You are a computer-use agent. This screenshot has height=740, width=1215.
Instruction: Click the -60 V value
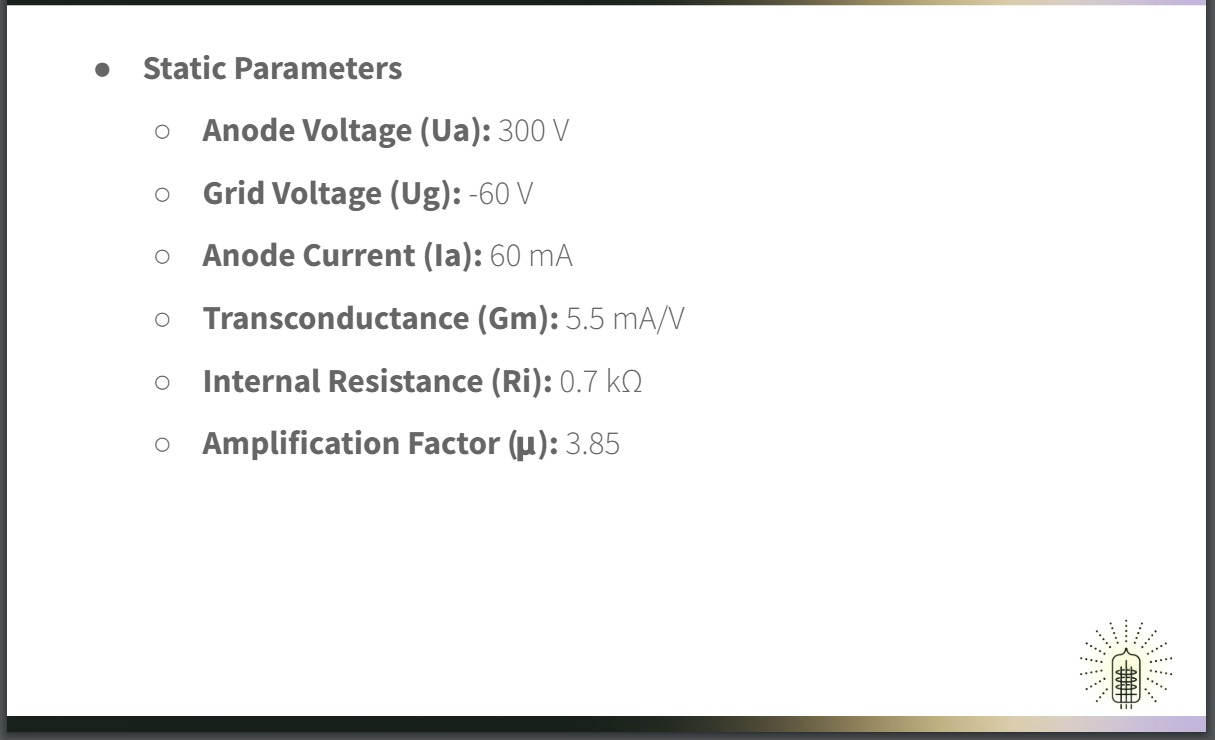tap(500, 194)
